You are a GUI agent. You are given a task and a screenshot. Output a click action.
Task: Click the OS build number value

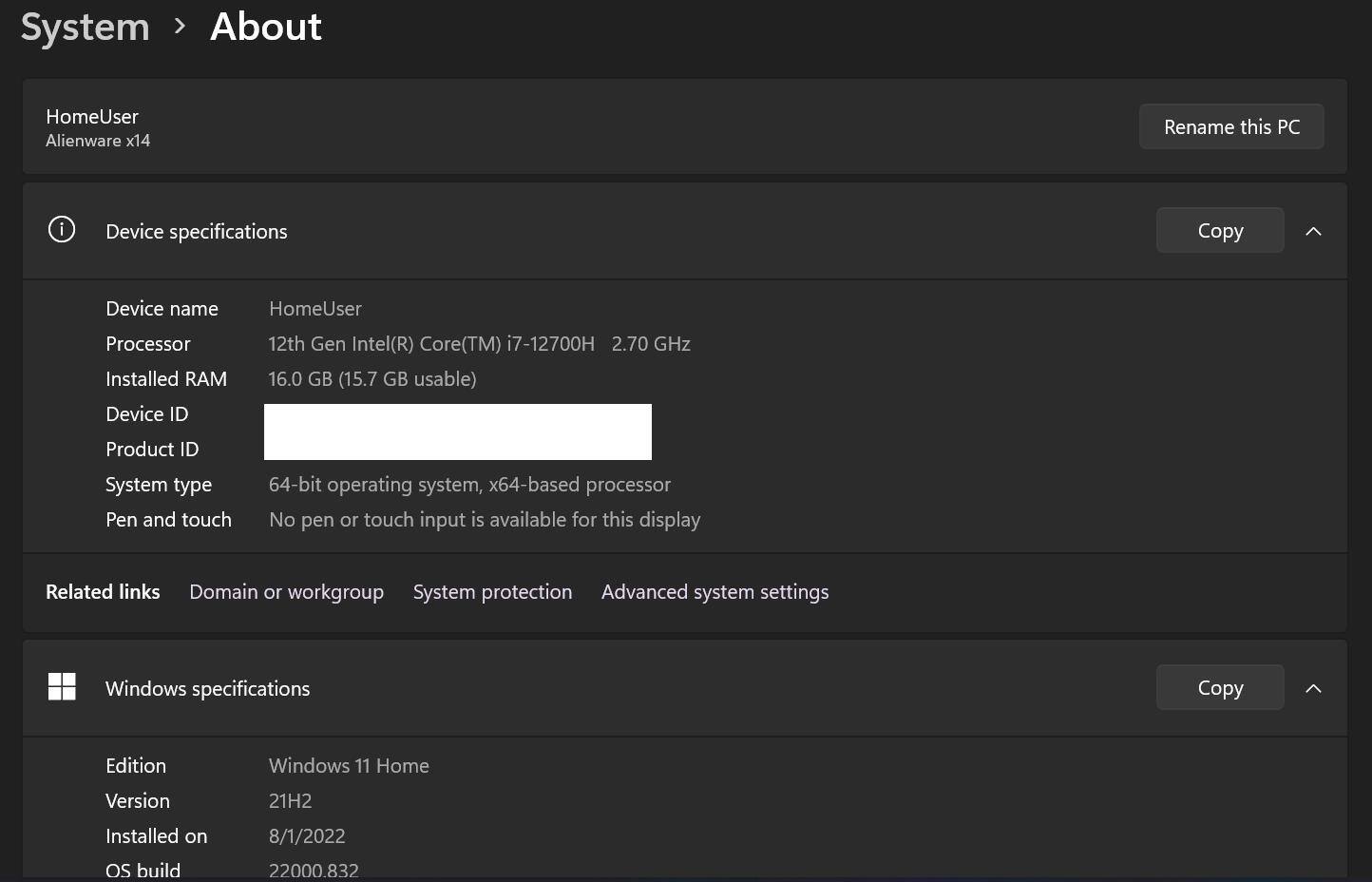click(314, 869)
